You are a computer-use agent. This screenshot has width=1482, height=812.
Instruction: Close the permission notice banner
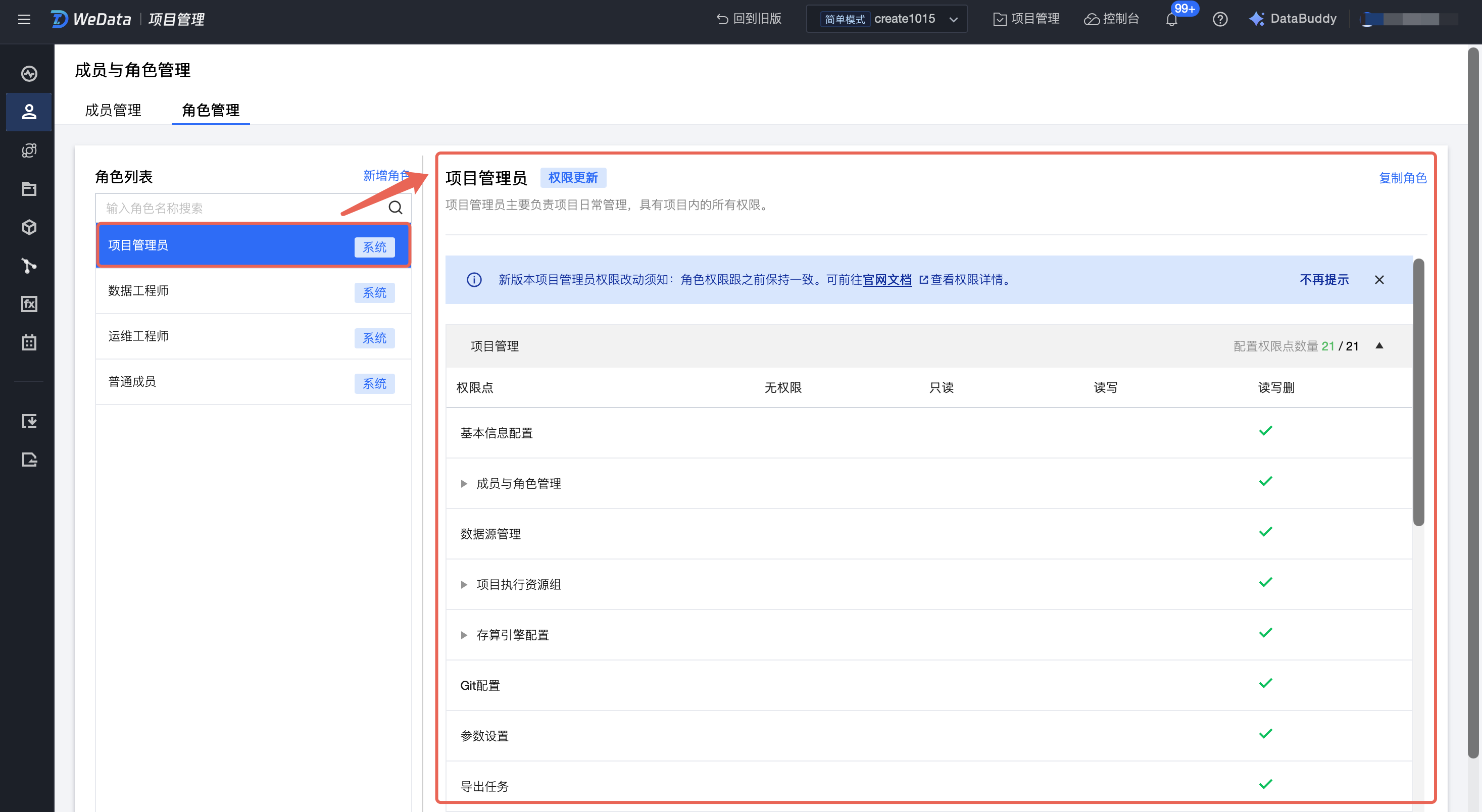pyautogui.click(x=1379, y=279)
